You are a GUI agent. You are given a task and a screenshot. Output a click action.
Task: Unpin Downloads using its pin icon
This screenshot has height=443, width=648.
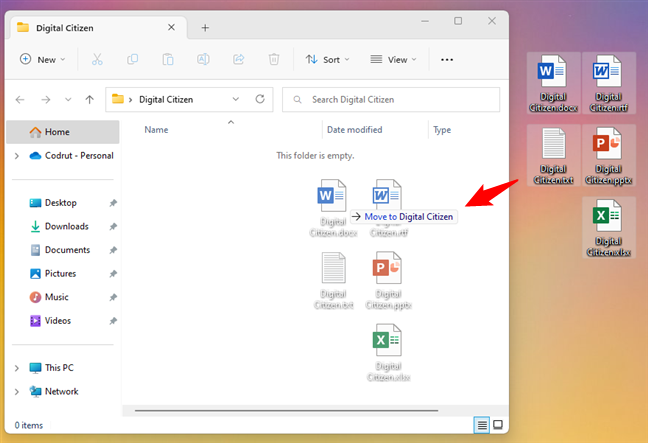113,226
